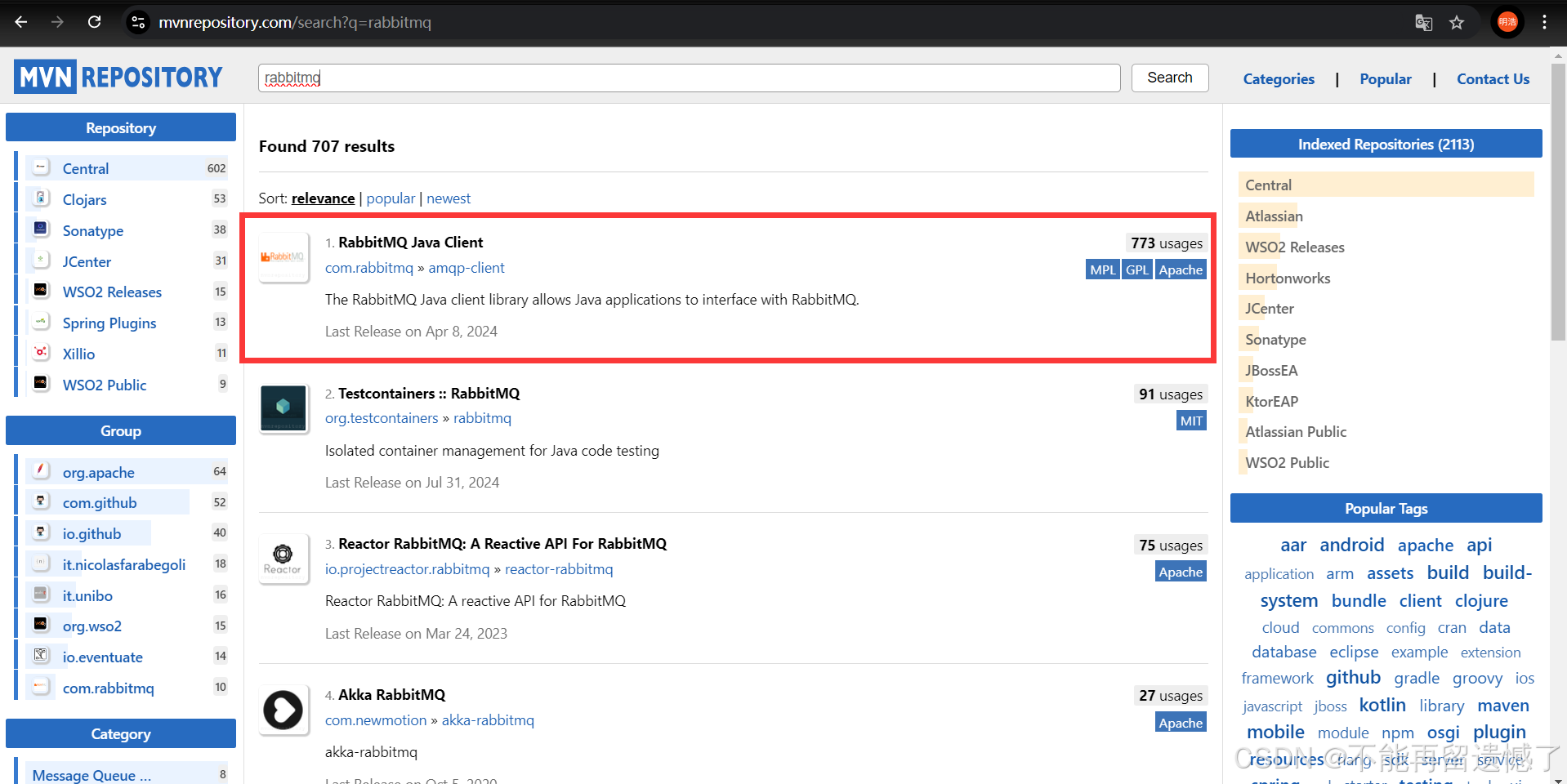Filter by Clojars repository
The height and width of the screenshot is (784, 1567).
click(85, 199)
